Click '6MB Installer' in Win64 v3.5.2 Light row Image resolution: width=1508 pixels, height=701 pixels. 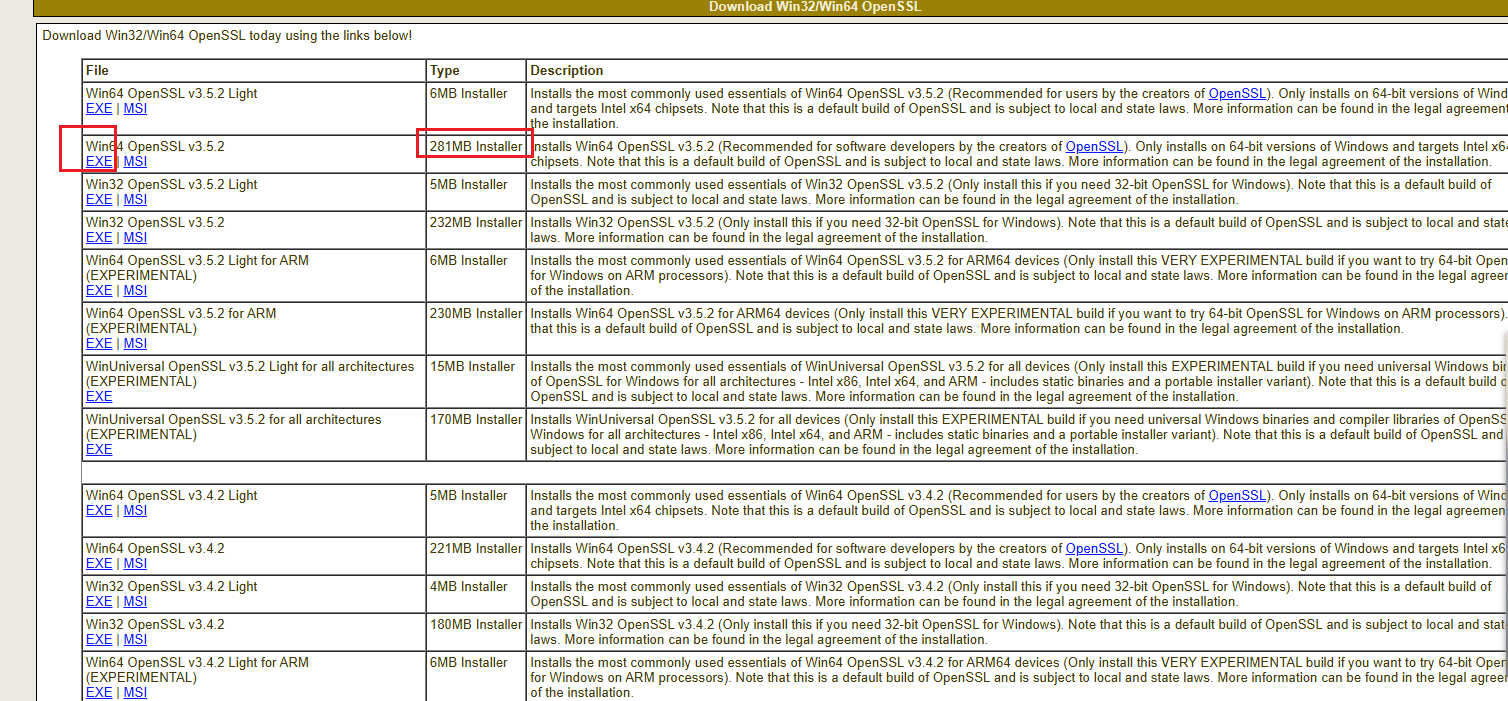(469, 93)
